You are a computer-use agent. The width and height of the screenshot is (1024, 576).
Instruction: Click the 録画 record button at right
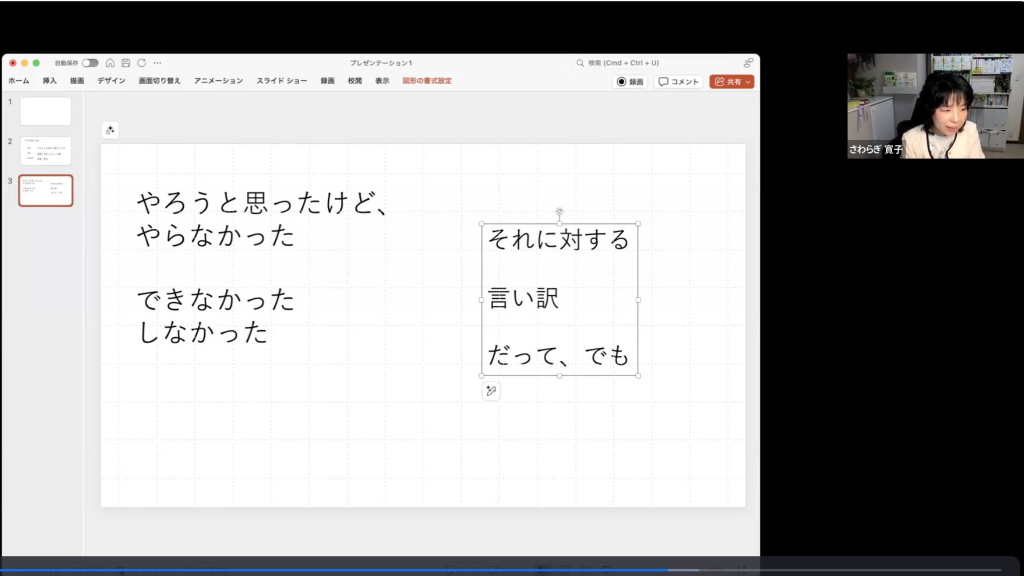click(630, 82)
